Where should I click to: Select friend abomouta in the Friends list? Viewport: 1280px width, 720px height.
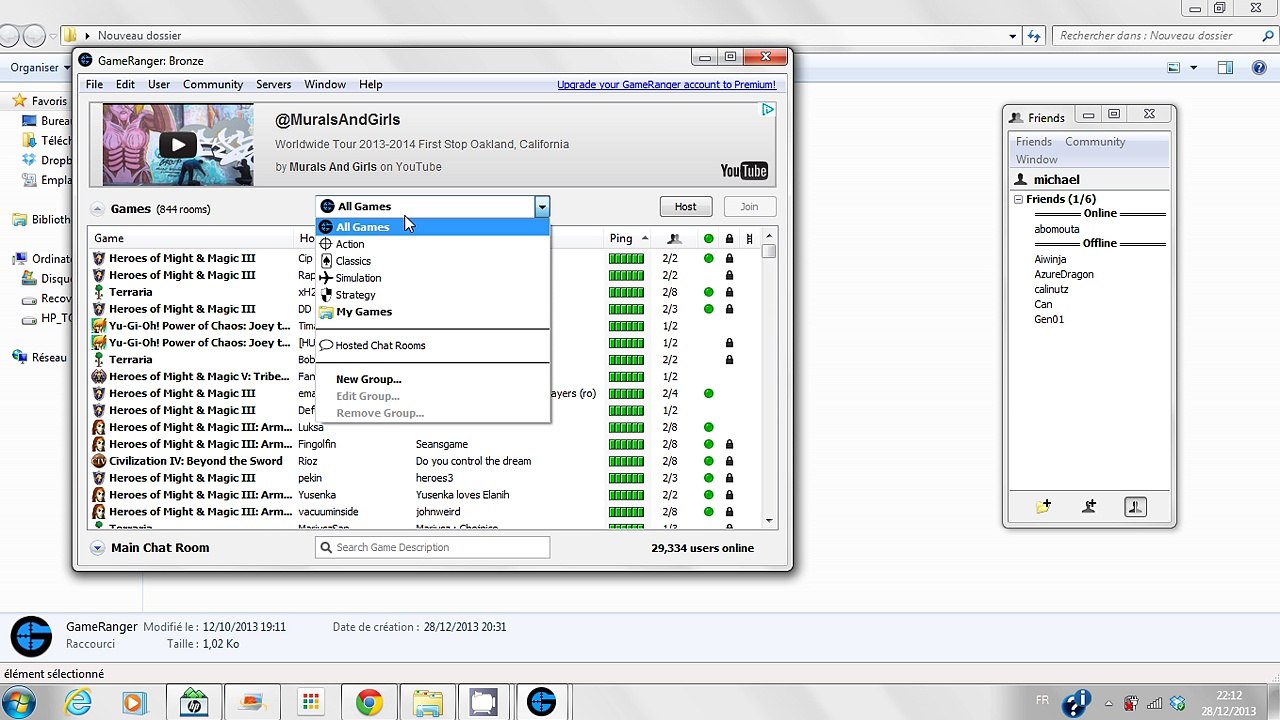pyautogui.click(x=1056, y=229)
